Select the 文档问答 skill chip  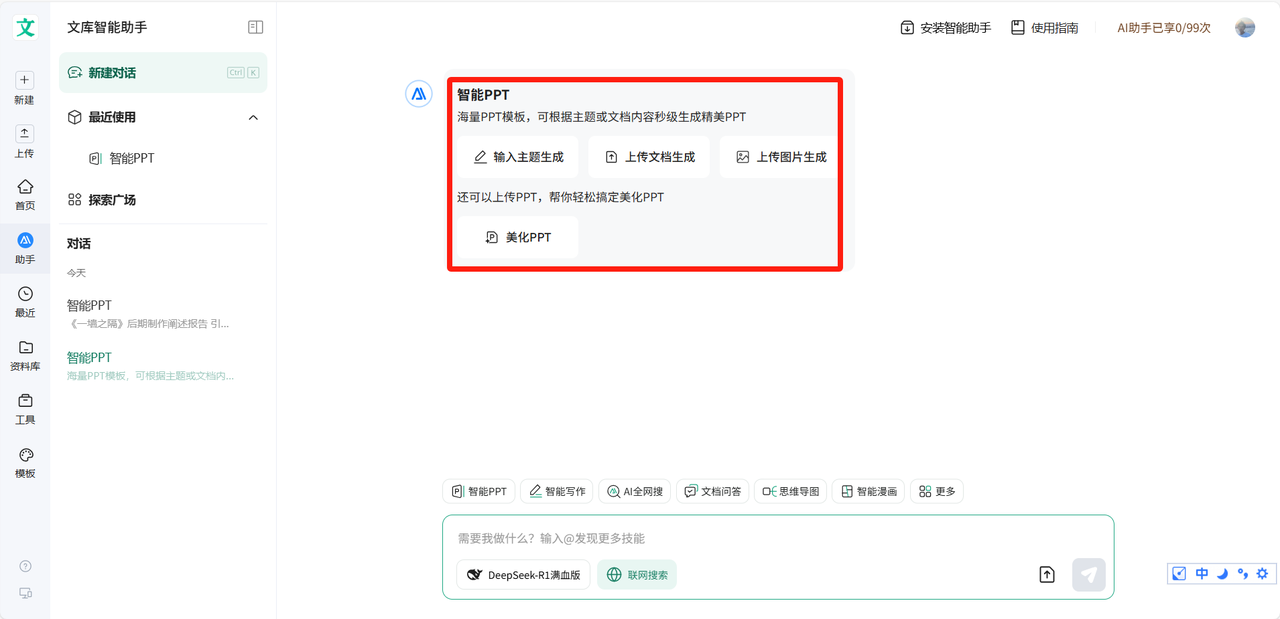712,491
